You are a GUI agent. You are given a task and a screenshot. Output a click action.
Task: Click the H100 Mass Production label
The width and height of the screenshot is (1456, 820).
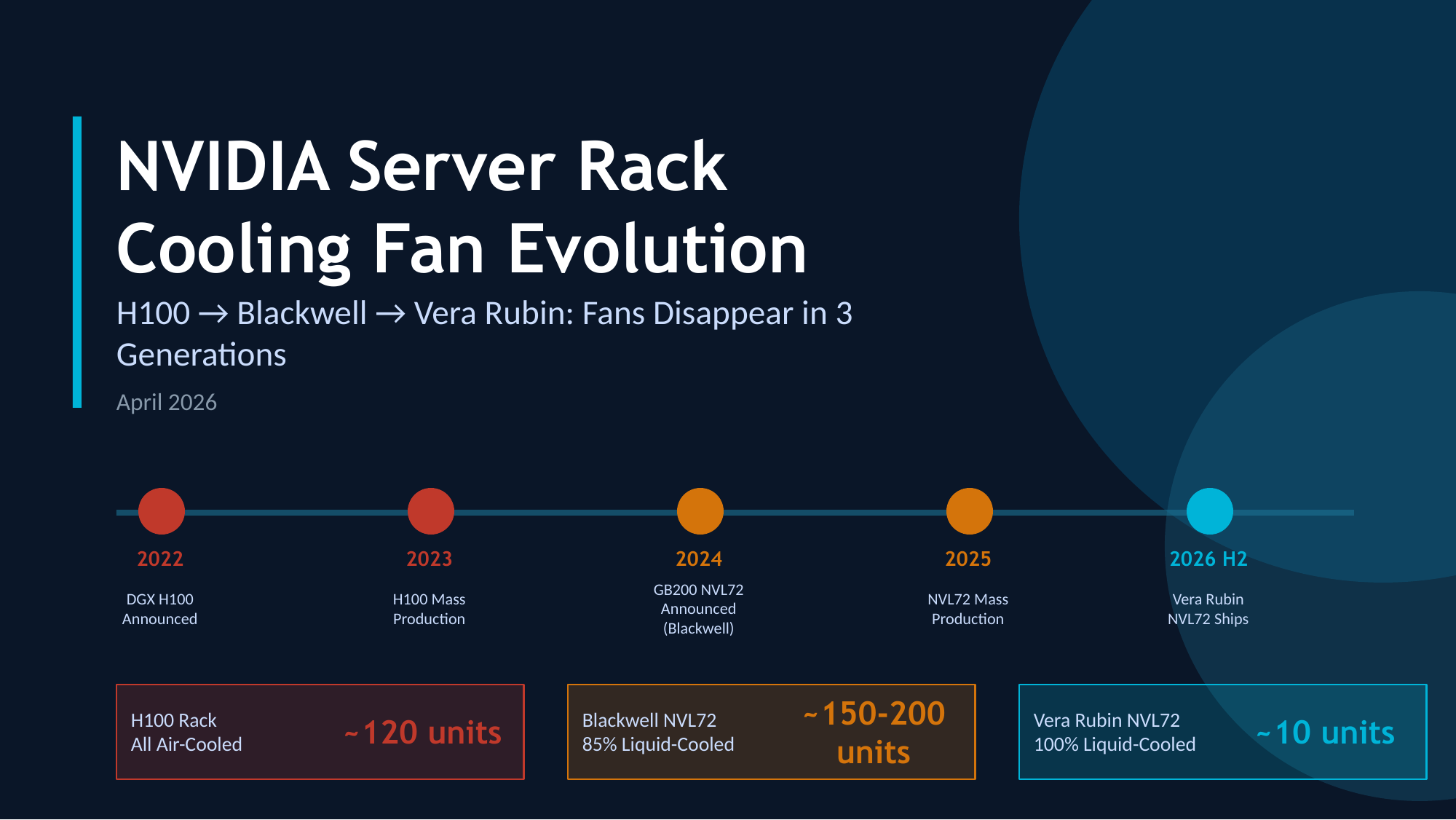coord(429,609)
